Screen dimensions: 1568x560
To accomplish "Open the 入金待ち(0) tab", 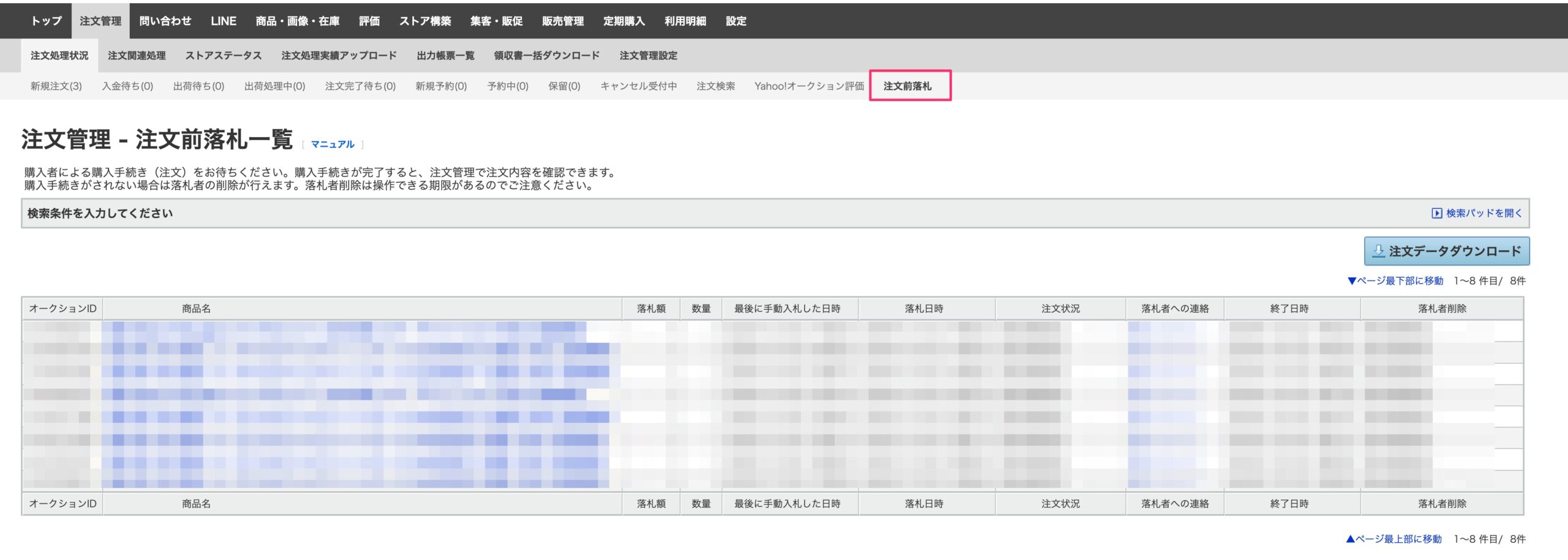I will tap(127, 86).
